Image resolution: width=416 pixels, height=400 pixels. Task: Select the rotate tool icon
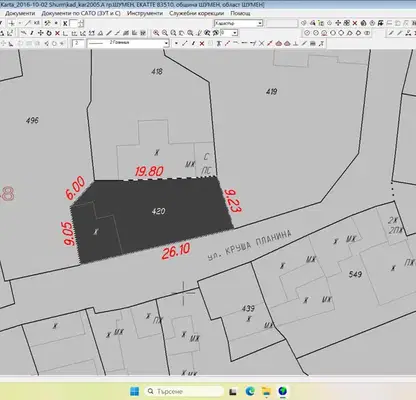(49, 33)
